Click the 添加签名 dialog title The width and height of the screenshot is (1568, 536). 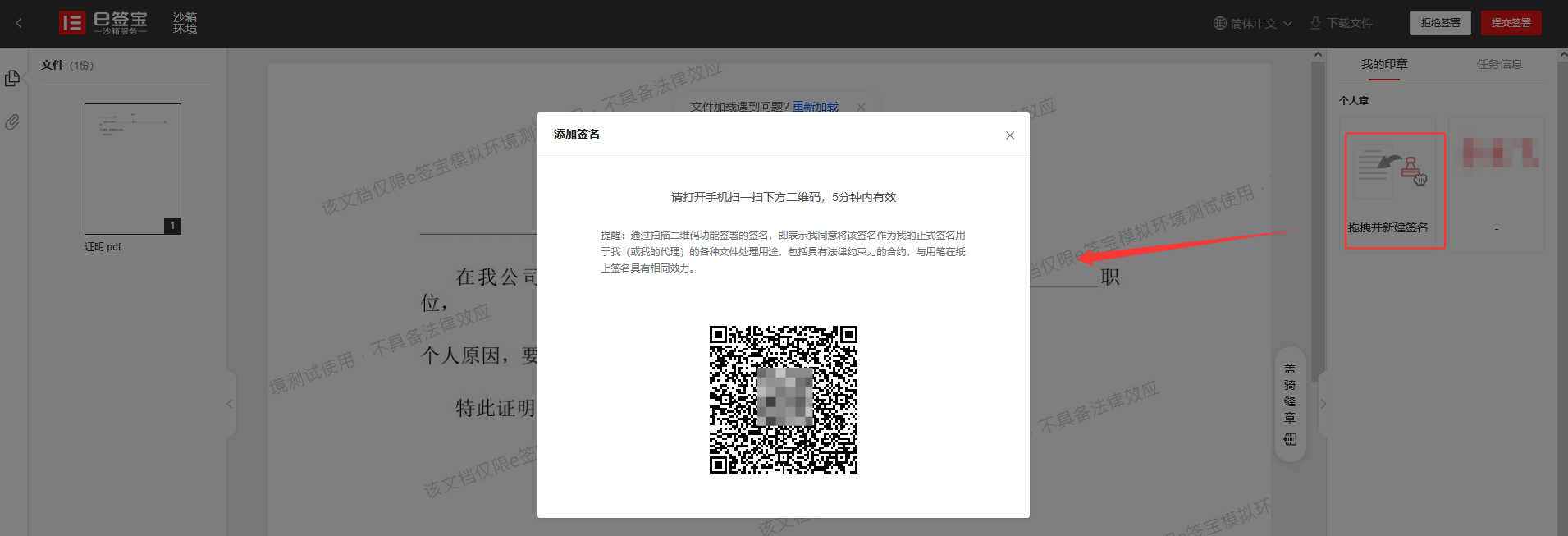[x=577, y=134]
